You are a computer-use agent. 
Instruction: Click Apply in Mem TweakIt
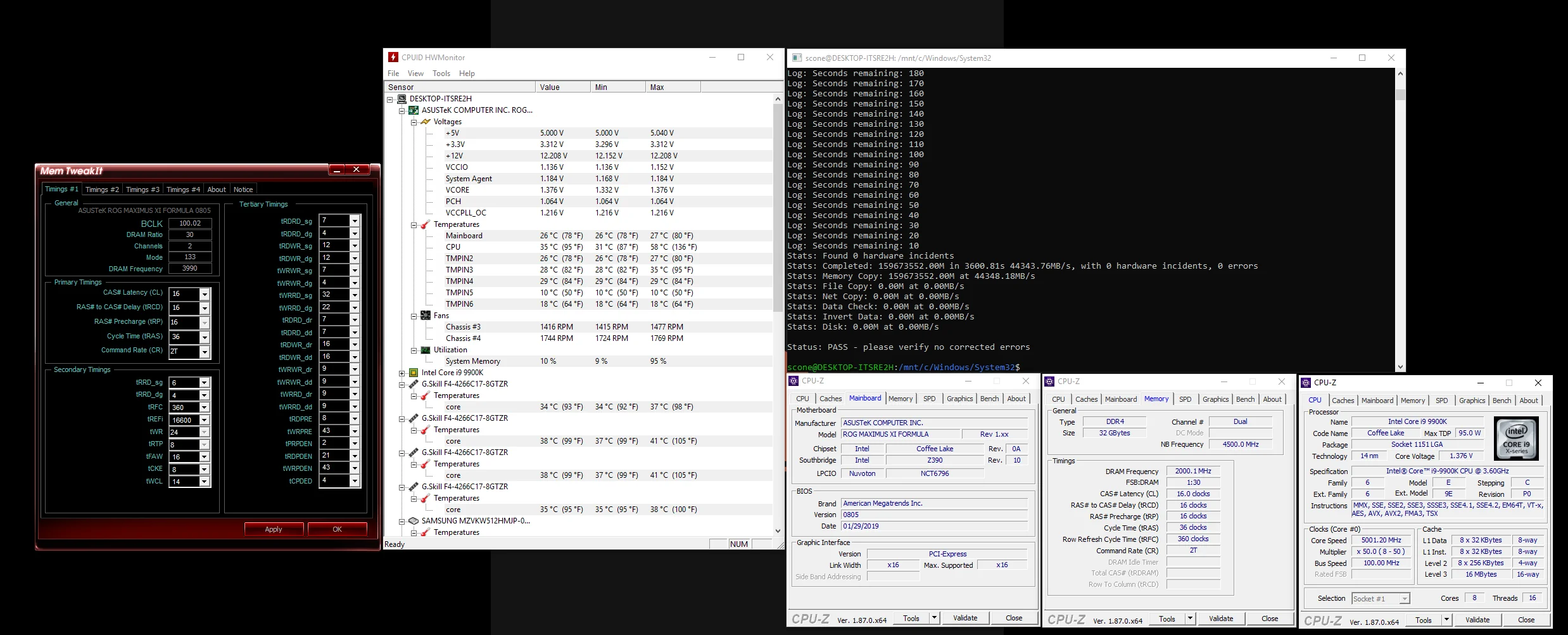coord(274,529)
